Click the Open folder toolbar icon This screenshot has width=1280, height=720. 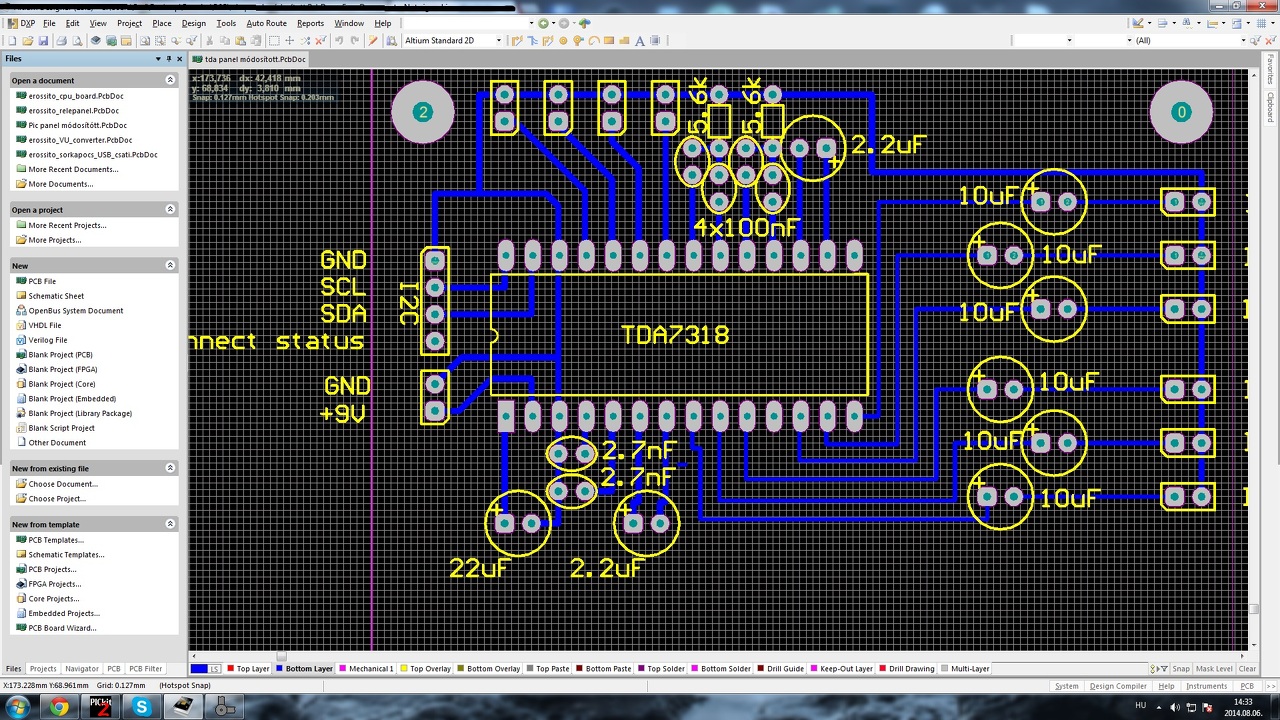27,40
